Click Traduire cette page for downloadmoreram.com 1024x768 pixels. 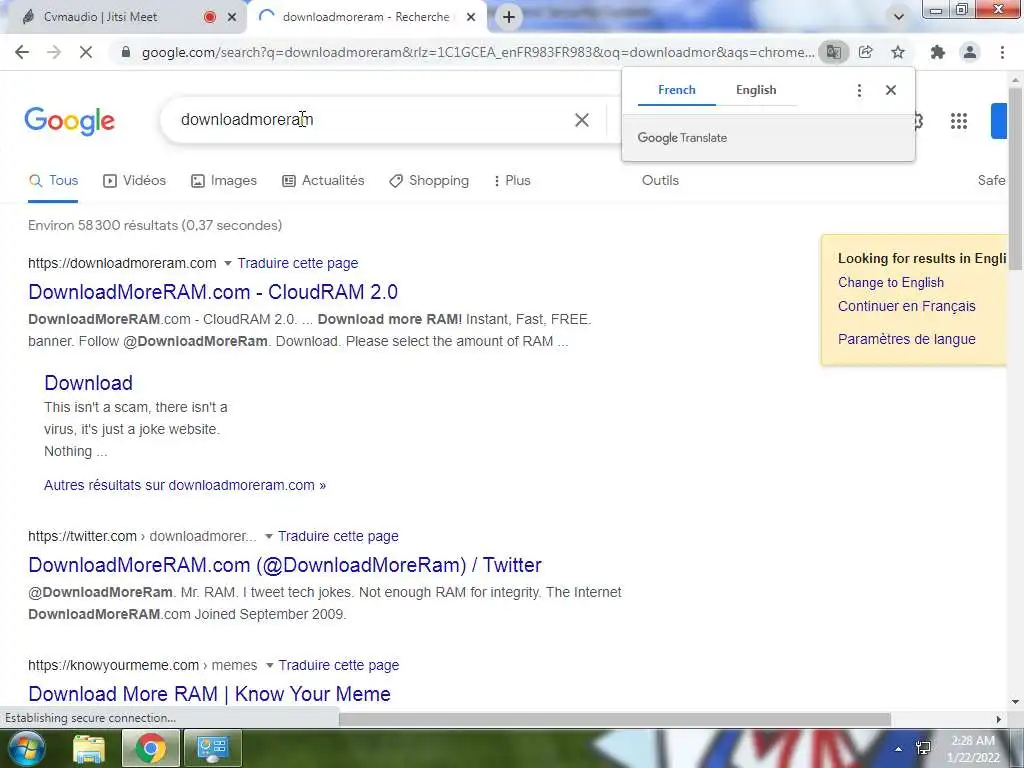[298, 263]
